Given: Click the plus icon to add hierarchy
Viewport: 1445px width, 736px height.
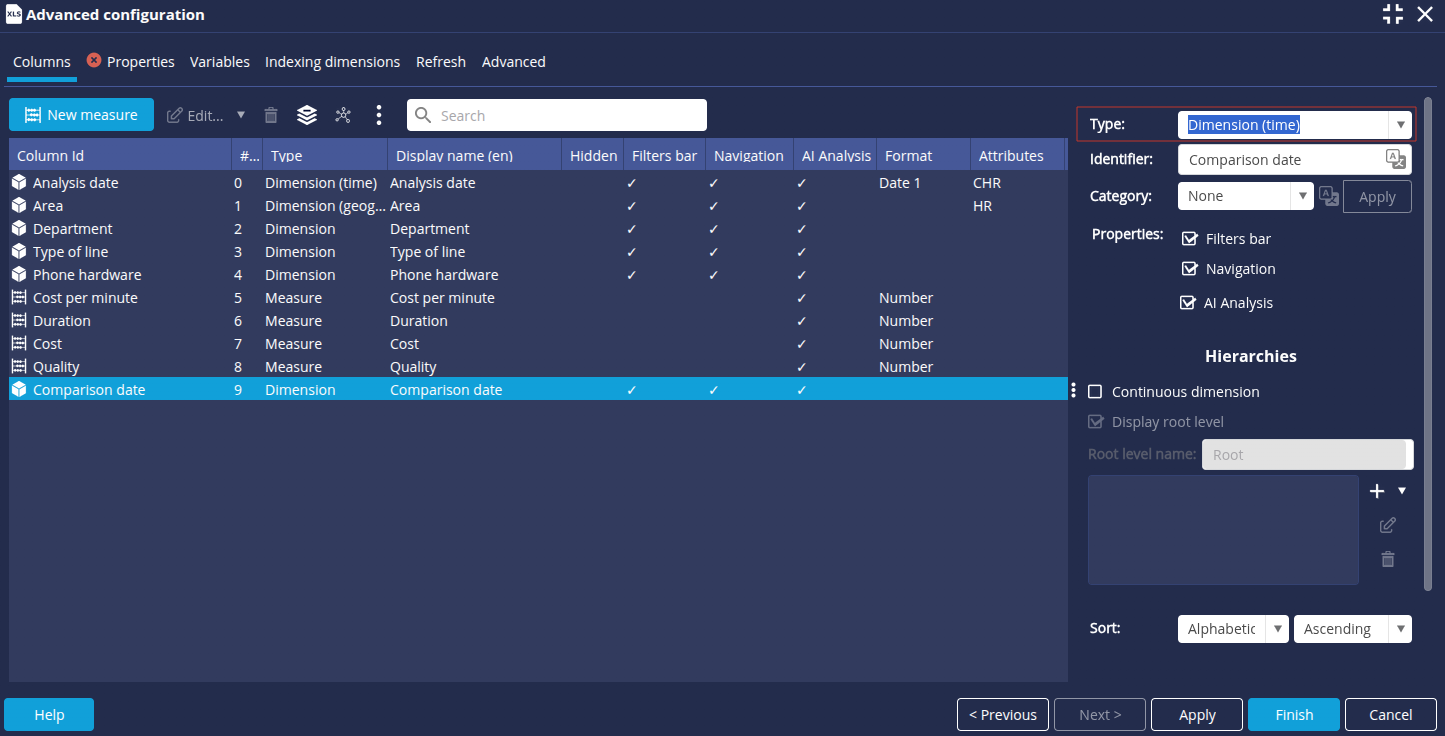Looking at the screenshot, I should coord(1377,491).
